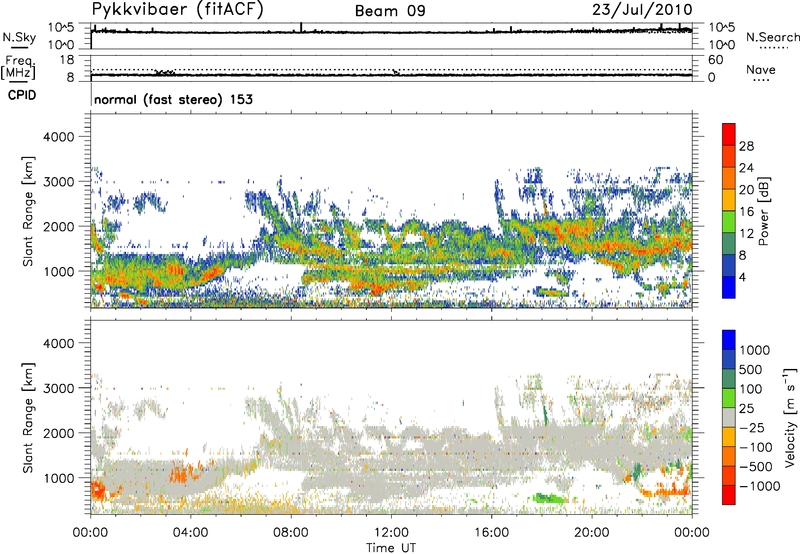Click the dotted line sample under 'Nave'
The width and height of the screenshot is (800, 554).
click(x=761, y=81)
